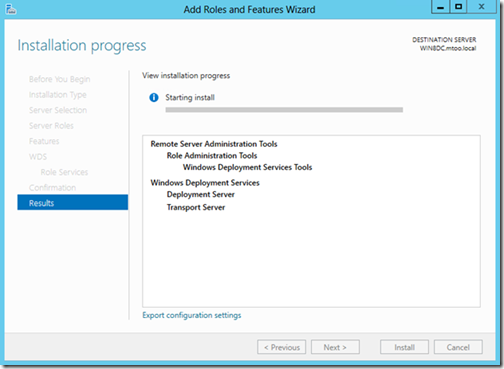Click the Add Roles and Features Wizard title
The height and width of the screenshot is (369, 504).
point(249,9)
